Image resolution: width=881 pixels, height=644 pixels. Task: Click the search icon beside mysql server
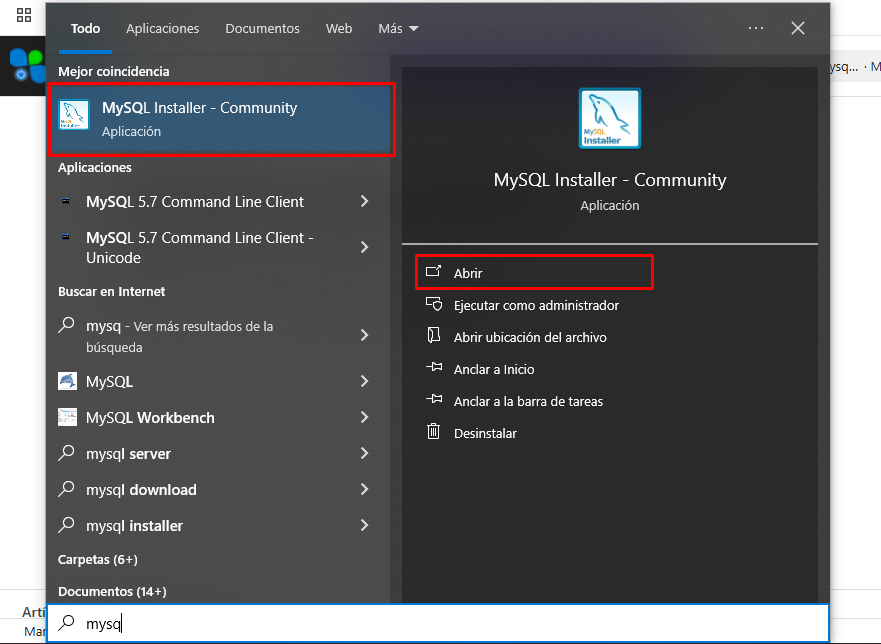click(66, 452)
